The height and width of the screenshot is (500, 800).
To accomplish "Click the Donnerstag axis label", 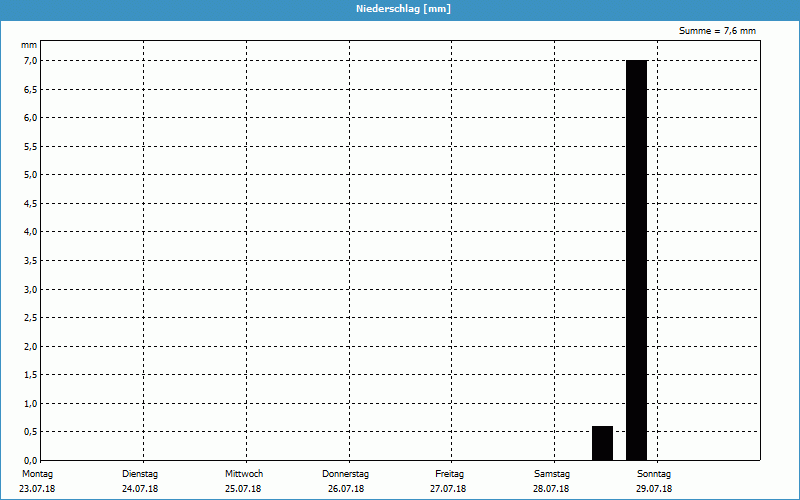I will (x=345, y=474).
